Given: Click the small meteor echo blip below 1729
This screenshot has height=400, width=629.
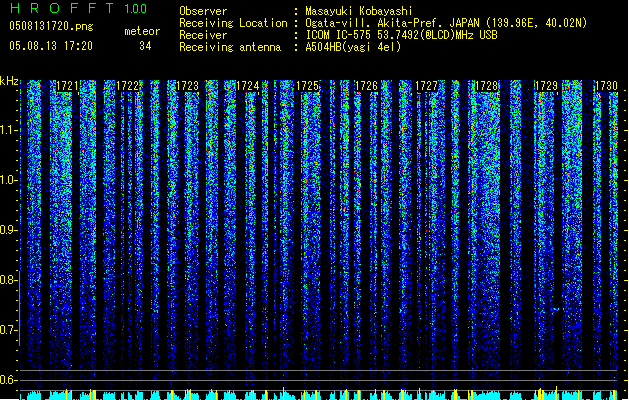Looking at the screenshot, I should (556, 309).
